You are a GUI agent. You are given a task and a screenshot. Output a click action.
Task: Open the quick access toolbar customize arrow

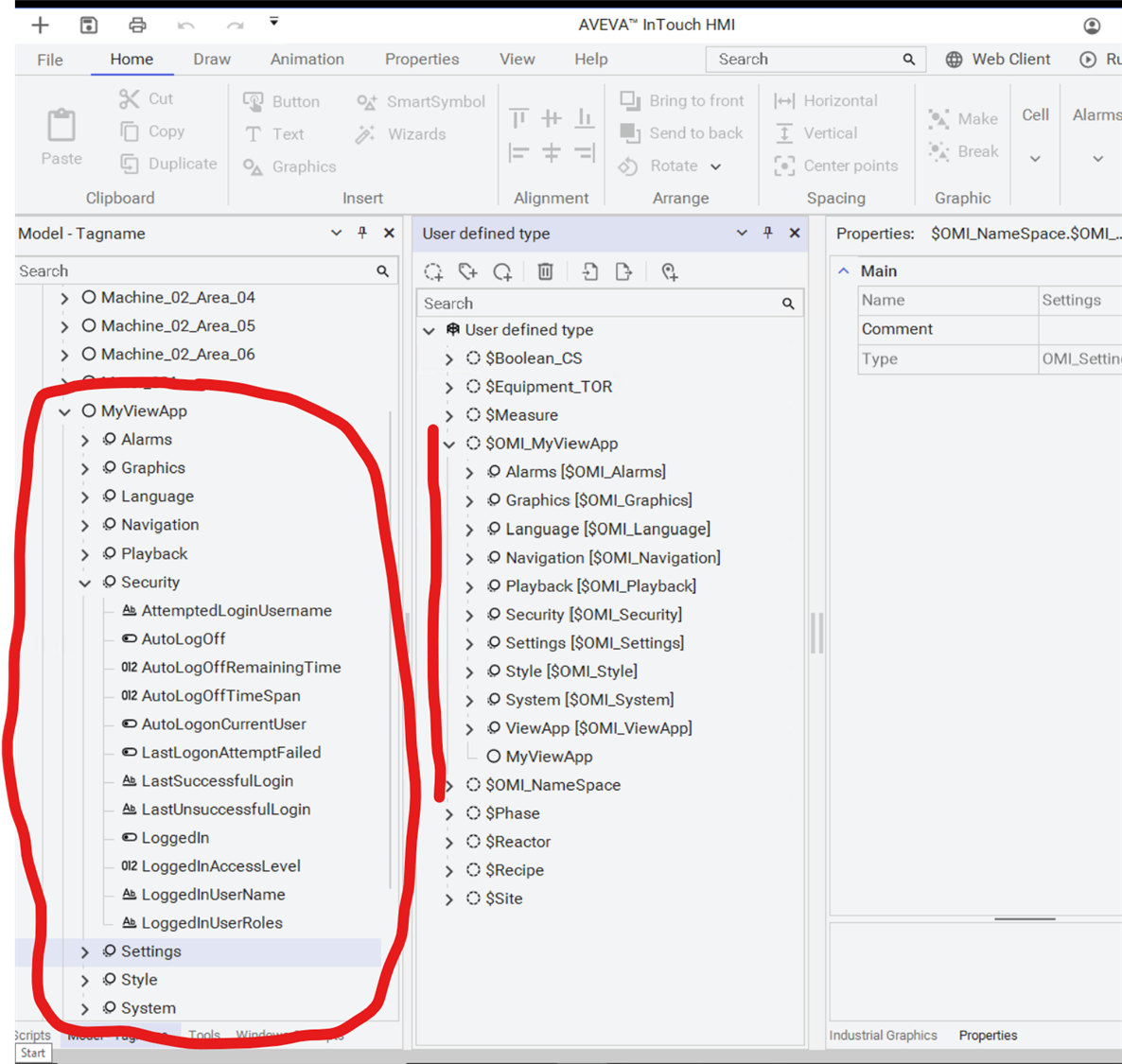[274, 22]
